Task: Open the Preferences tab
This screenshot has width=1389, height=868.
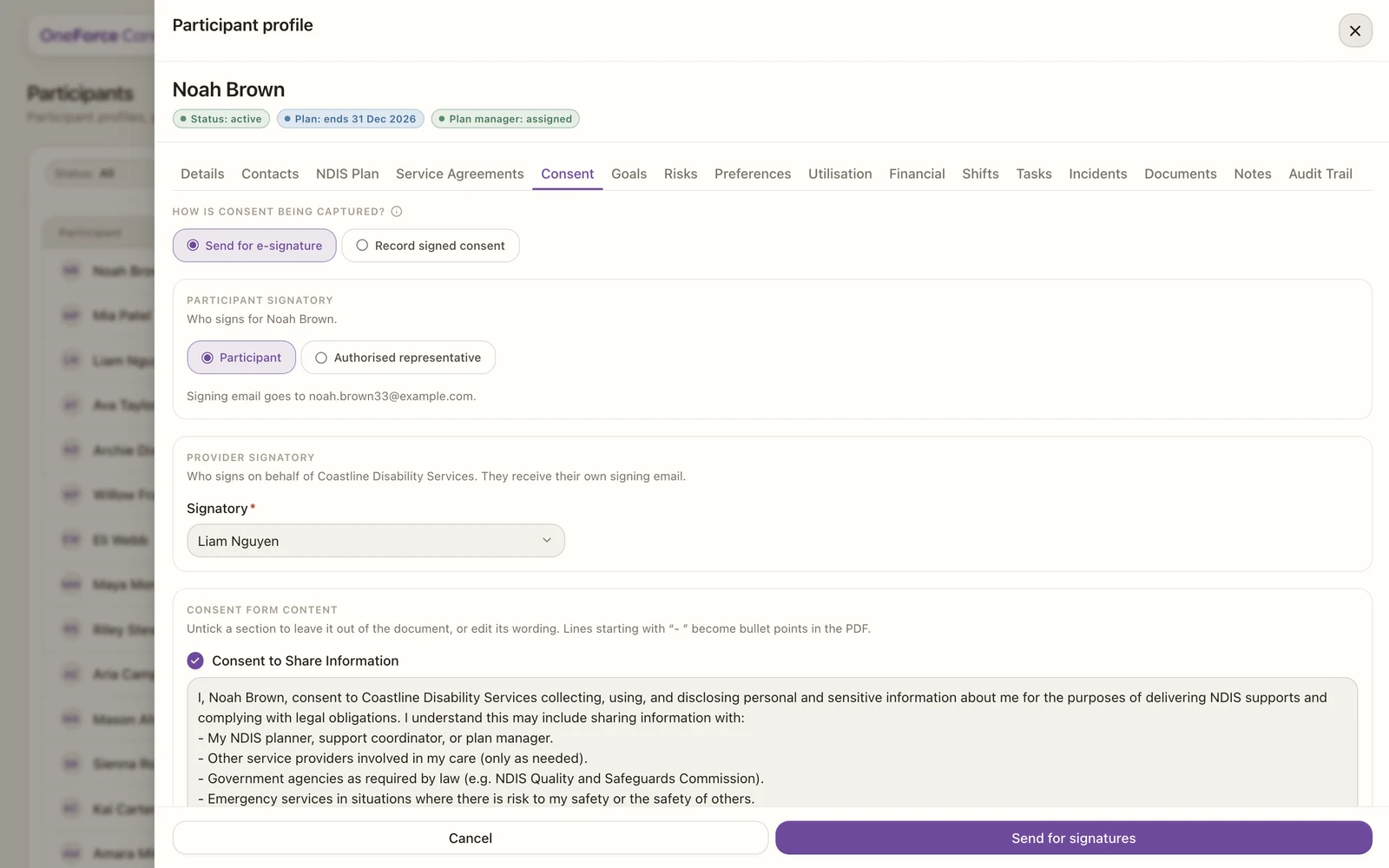Action: 753,174
